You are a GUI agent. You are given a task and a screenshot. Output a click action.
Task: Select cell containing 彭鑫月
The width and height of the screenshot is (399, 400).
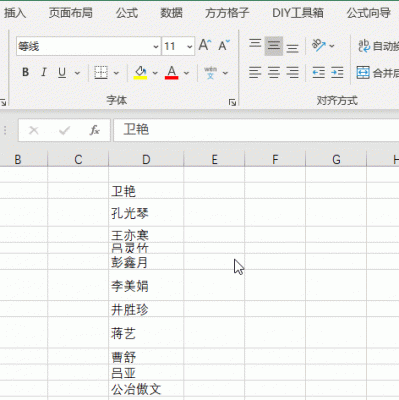146,262
